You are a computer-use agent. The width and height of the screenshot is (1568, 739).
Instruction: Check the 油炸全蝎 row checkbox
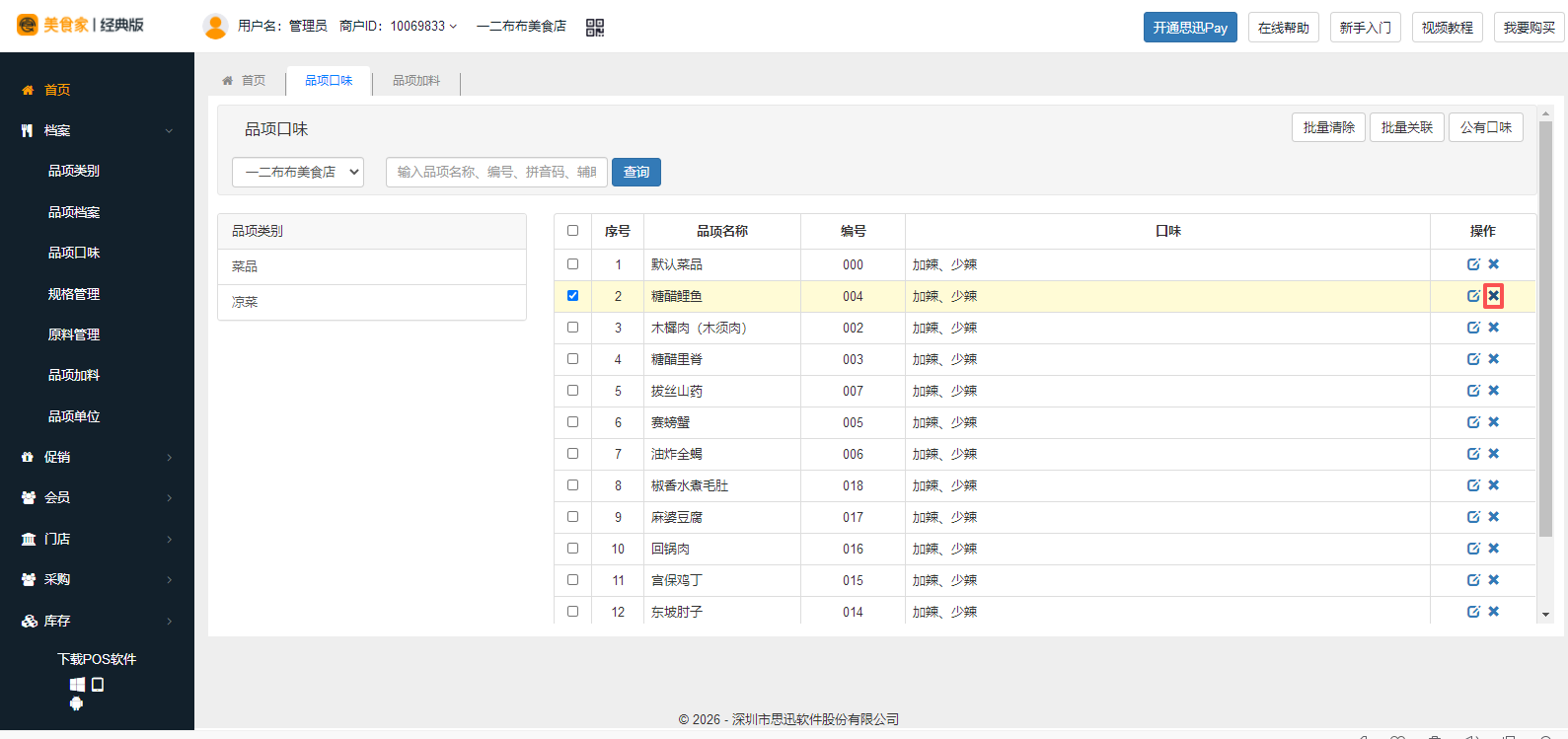pyautogui.click(x=572, y=454)
